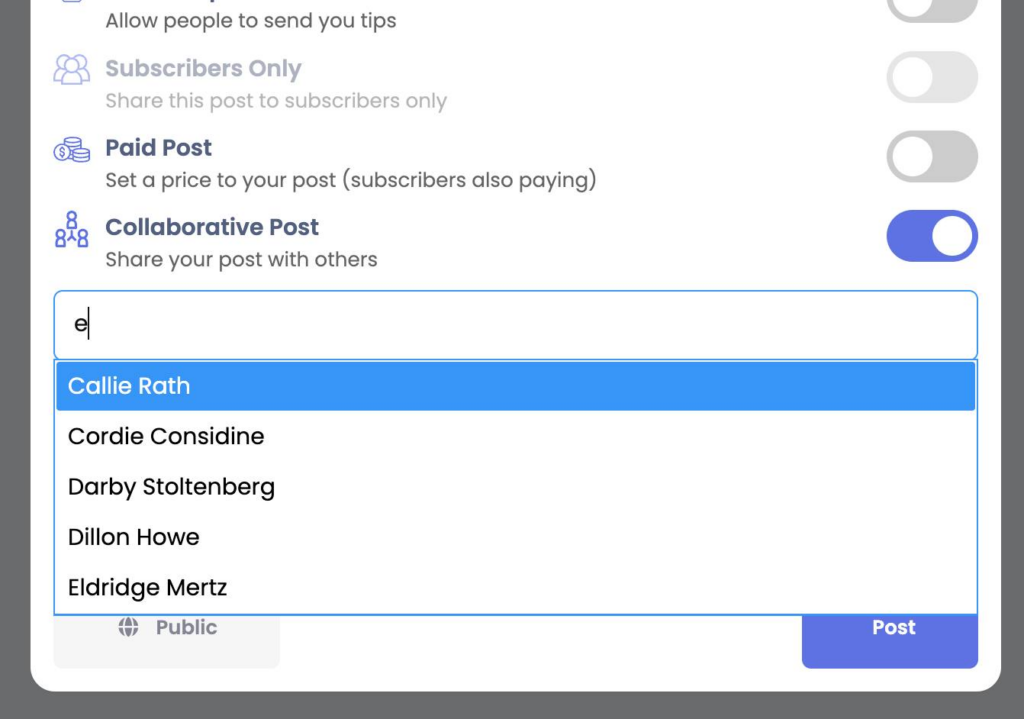This screenshot has height=719, width=1024.
Task: Click the Subscribers Only label text
Action: click(x=203, y=69)
